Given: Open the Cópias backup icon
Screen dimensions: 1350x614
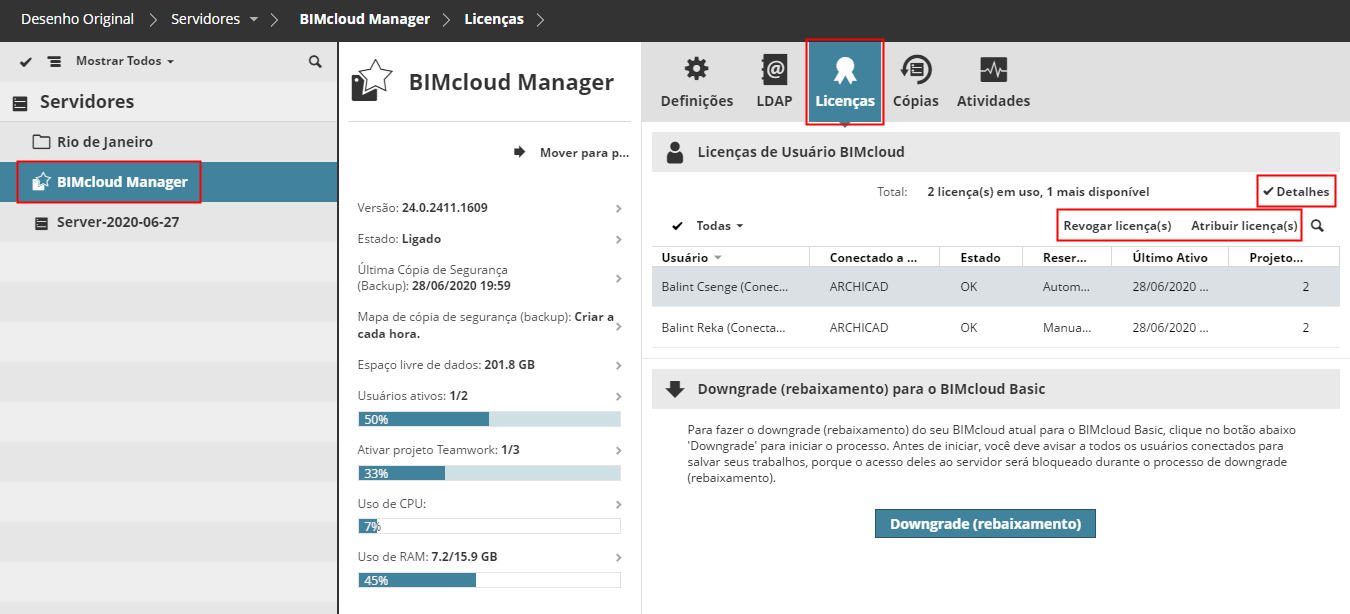Looking at the screenshot, I should pyautogui.click(x=915, y=70).
